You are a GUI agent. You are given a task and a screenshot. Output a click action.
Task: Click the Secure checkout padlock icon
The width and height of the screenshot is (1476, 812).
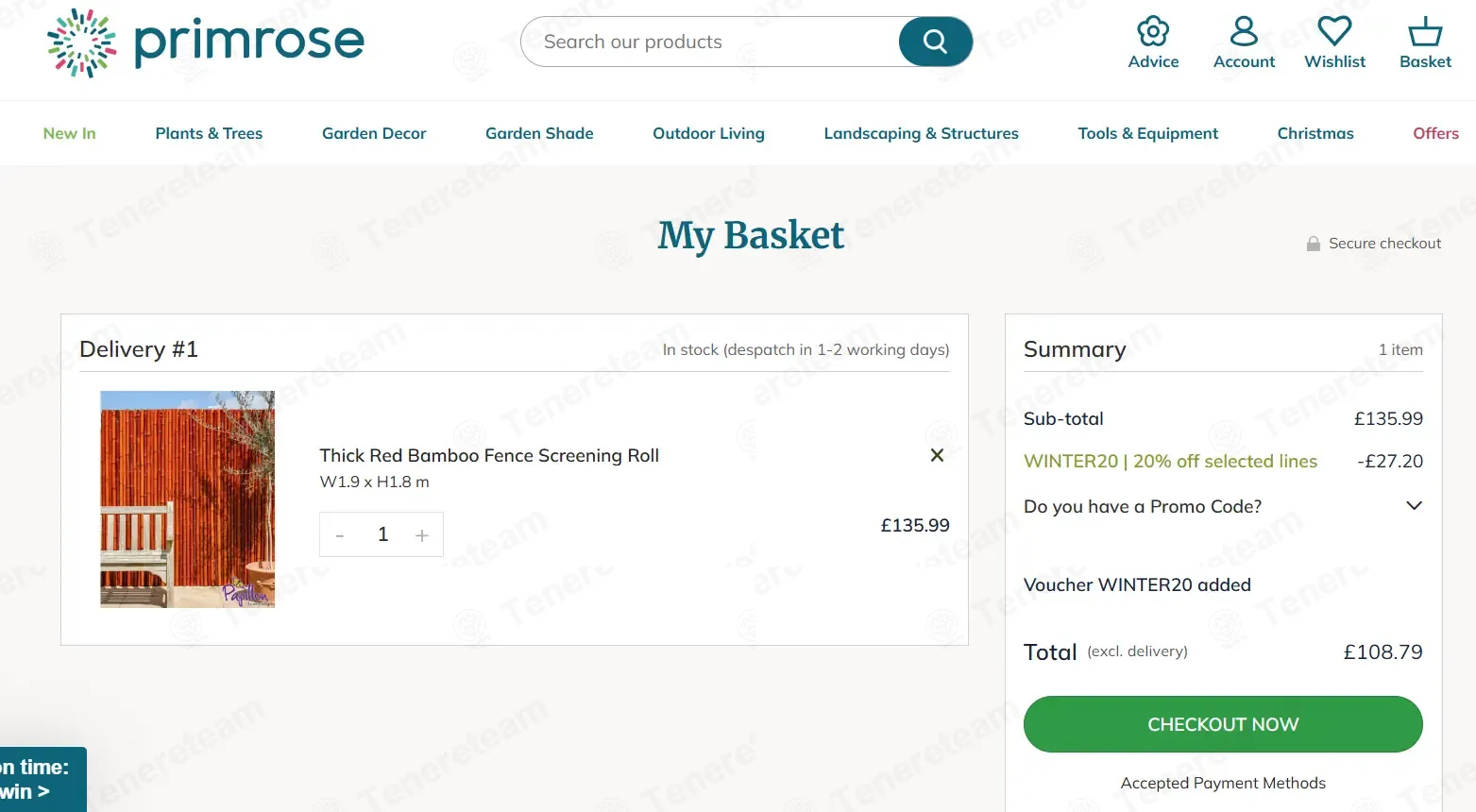[1313, 244]
